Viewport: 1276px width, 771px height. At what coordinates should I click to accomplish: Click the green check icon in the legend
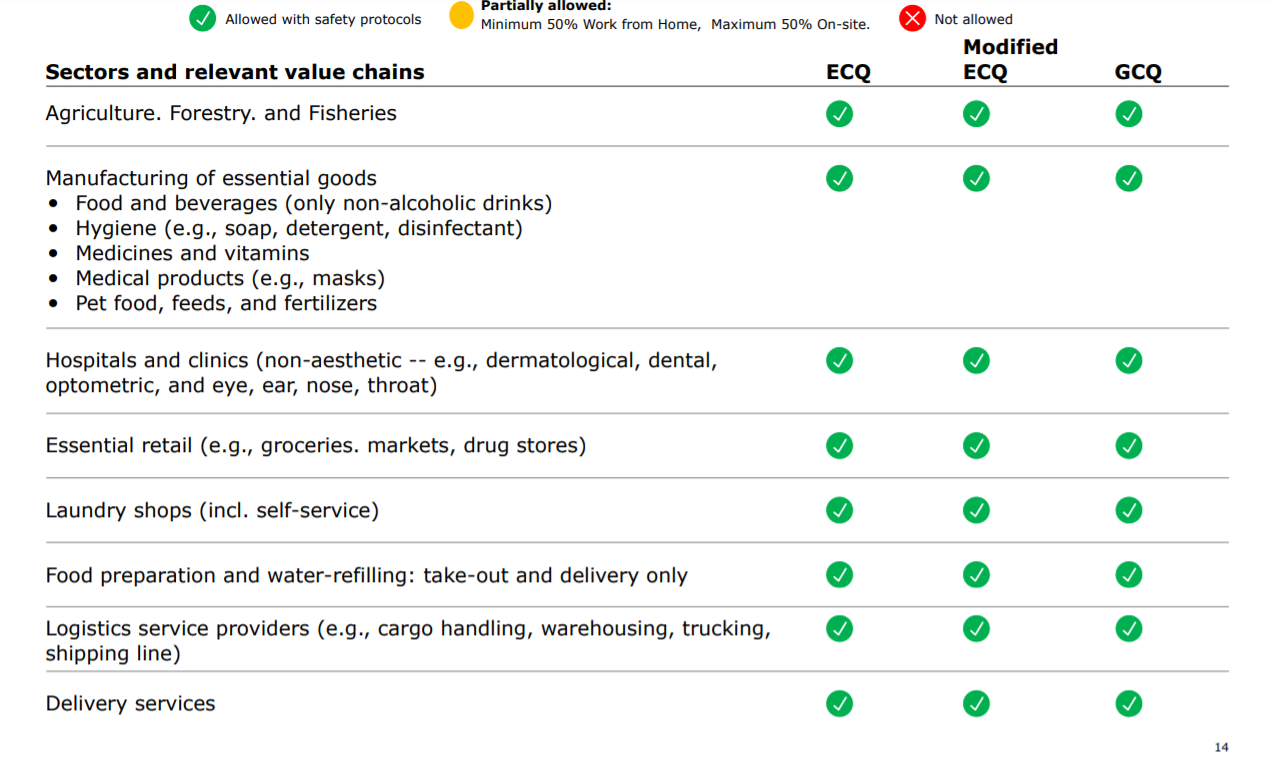tap(203, 19)
